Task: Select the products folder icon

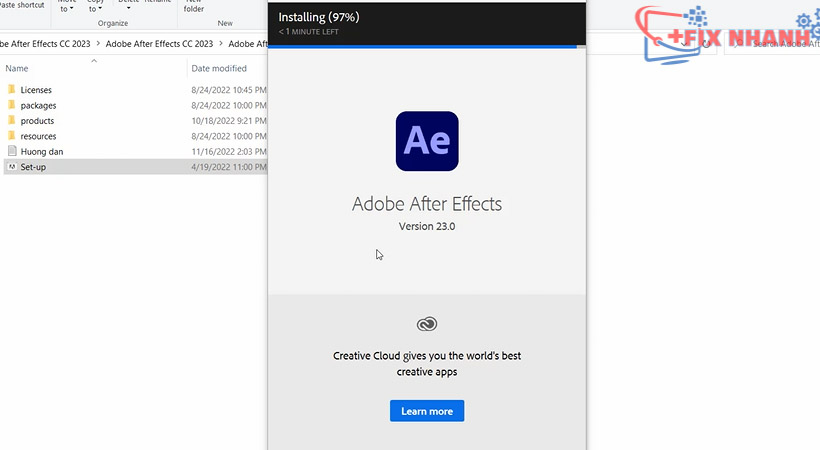Action: (12, 120)
